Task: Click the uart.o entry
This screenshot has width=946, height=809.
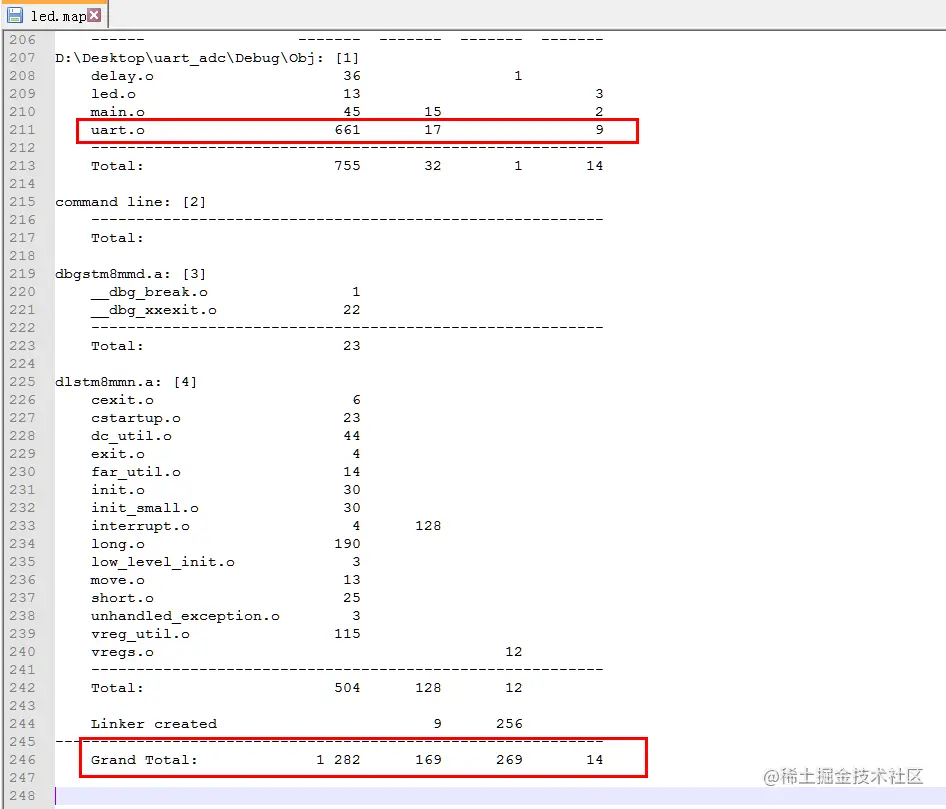Action: coord(117,130)
